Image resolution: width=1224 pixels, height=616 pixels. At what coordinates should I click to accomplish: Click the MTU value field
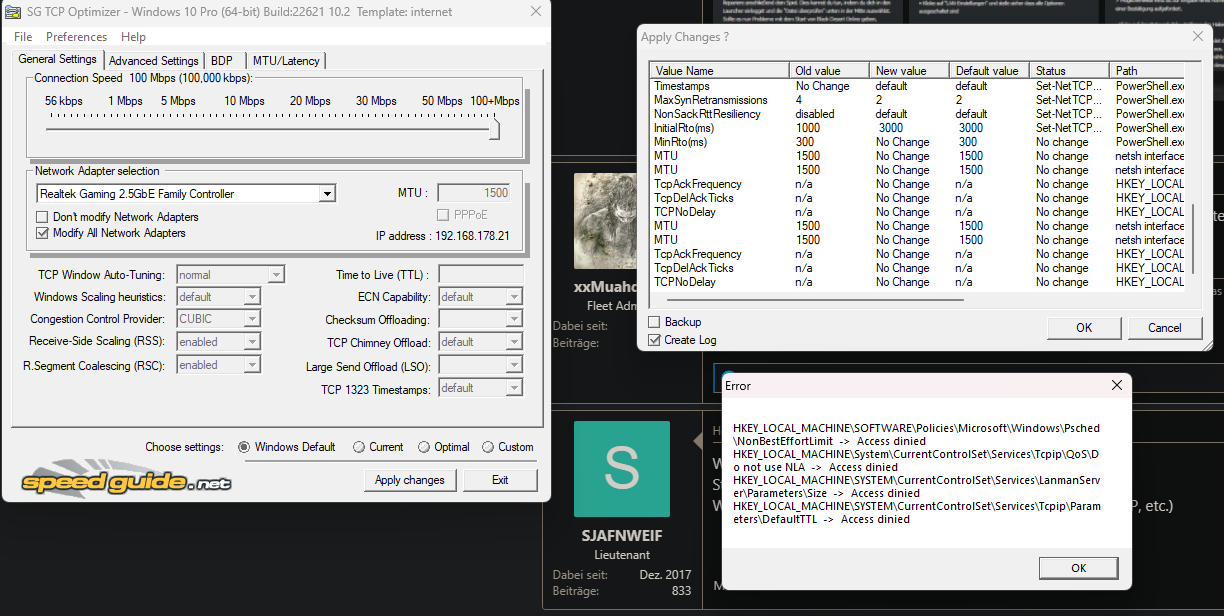tap(474, 193)
